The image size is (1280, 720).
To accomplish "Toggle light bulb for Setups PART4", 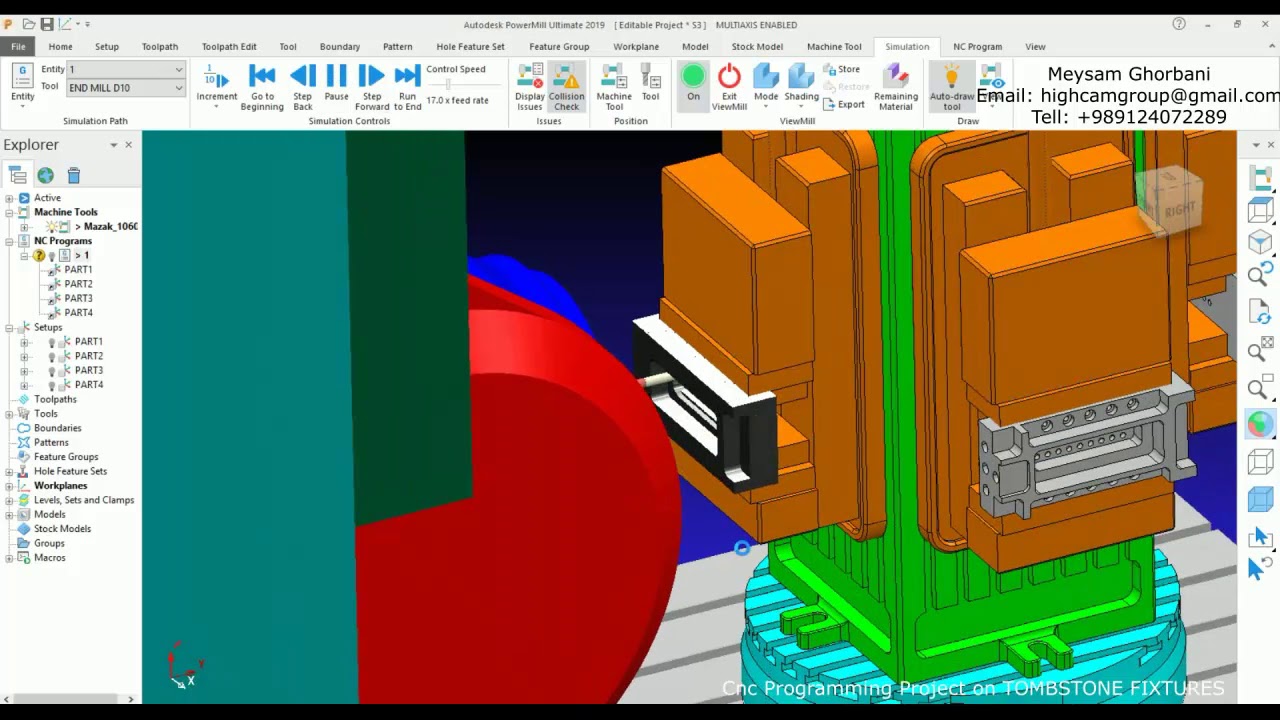I will [52, 385].
